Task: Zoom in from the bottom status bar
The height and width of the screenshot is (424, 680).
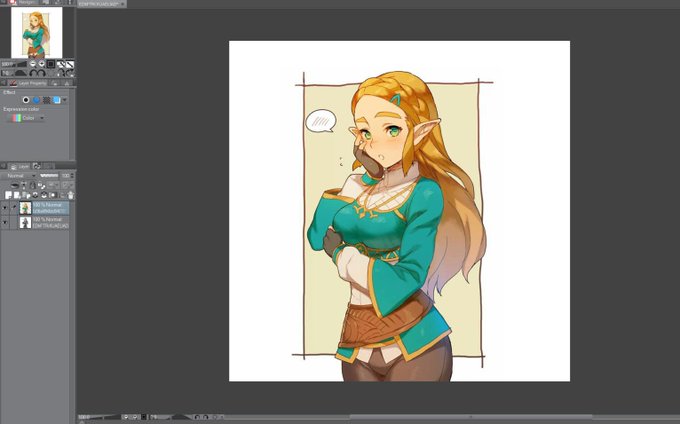Action: (x=135, y=417)
